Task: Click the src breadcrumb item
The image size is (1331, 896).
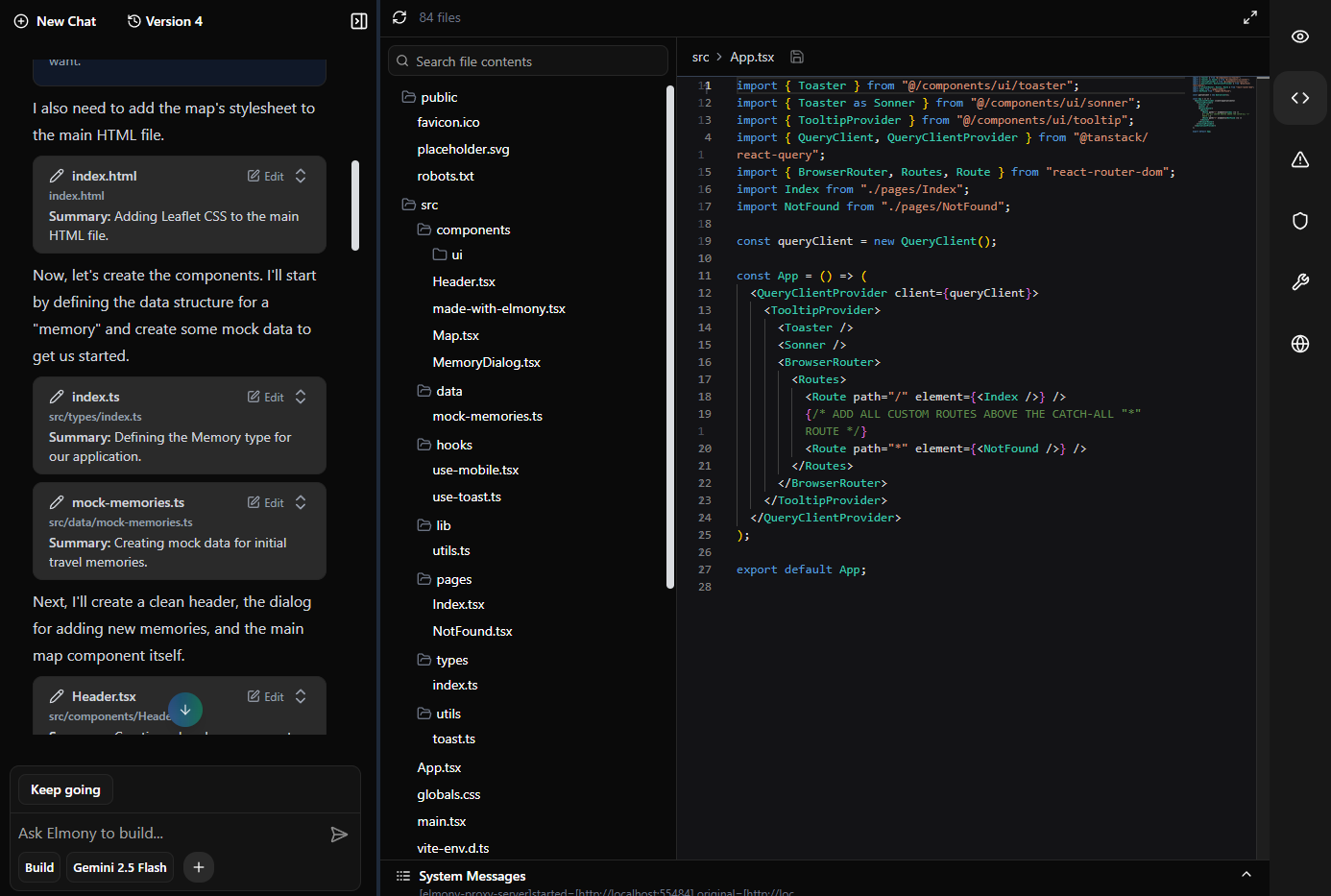Action: coord(699,57)
